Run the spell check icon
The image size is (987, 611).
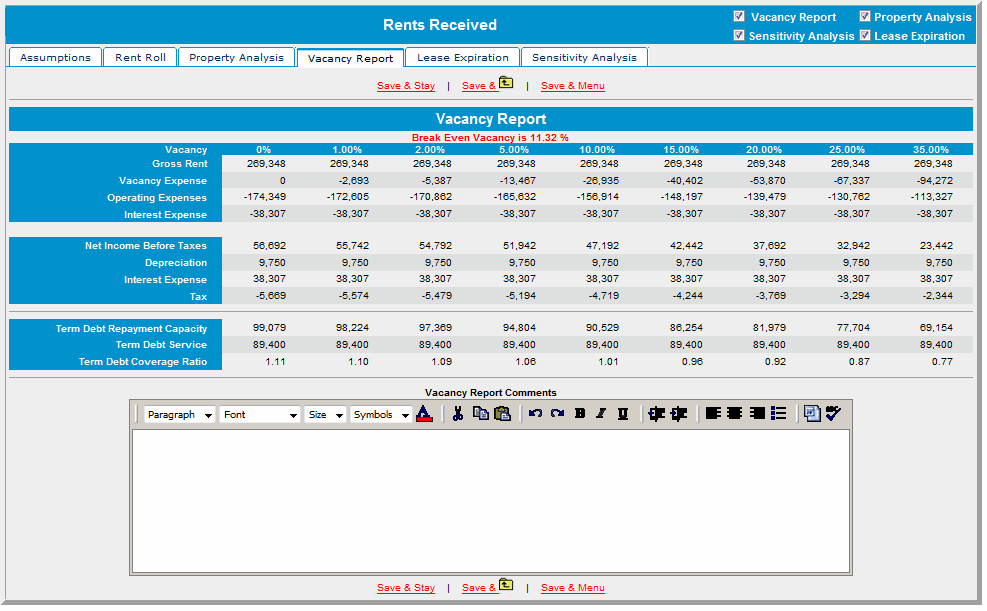(834, 414)
